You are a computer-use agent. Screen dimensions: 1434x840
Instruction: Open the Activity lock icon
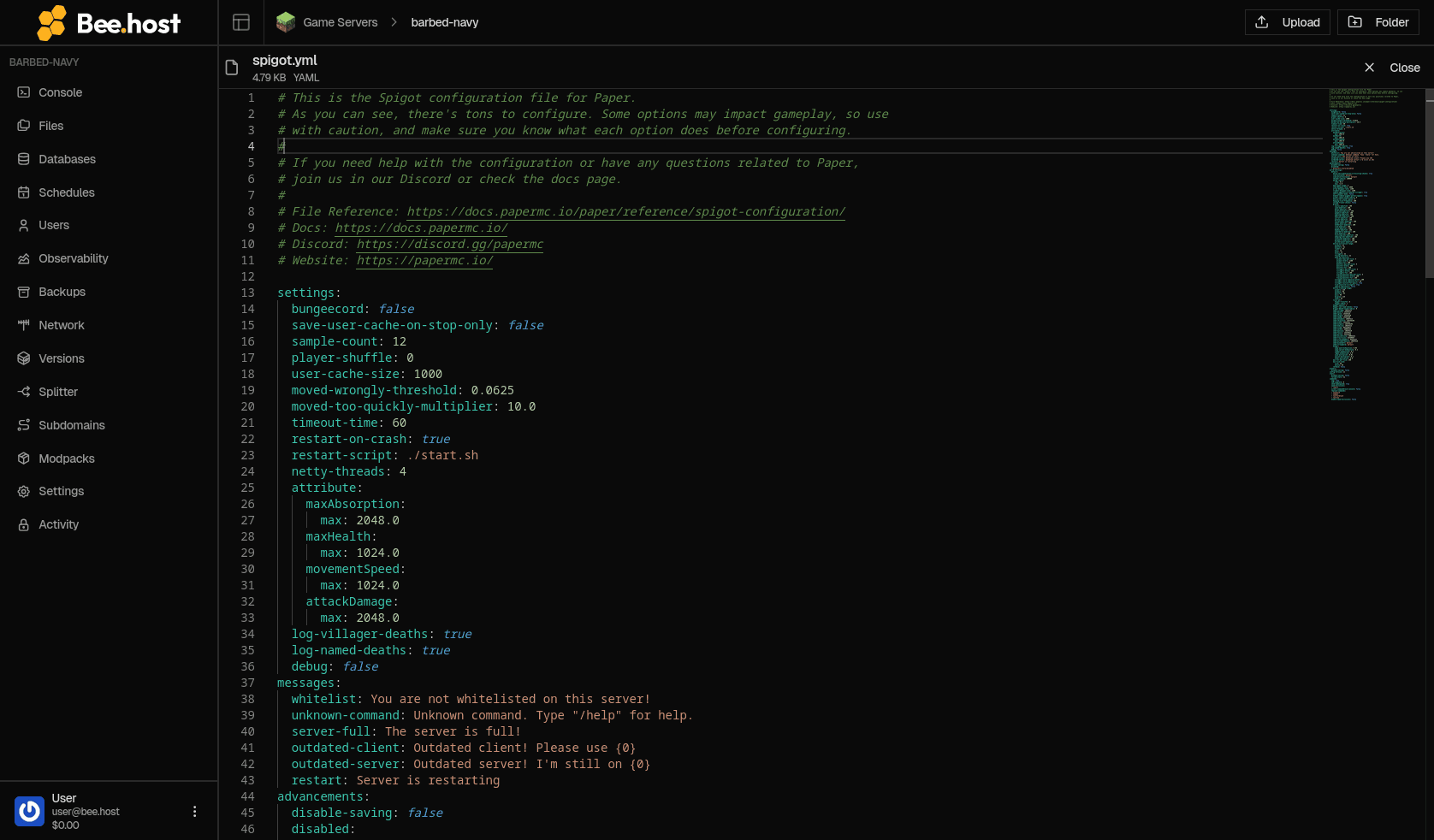coord(24,524)
